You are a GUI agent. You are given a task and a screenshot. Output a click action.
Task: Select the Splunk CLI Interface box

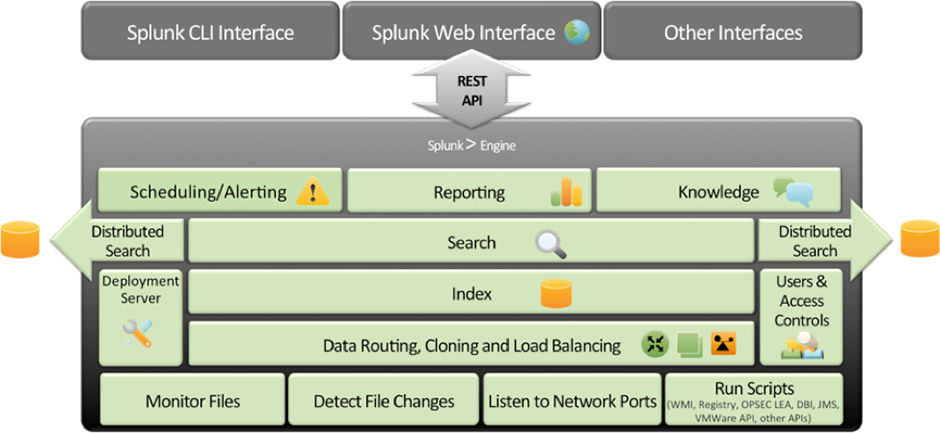coord(210,31)
